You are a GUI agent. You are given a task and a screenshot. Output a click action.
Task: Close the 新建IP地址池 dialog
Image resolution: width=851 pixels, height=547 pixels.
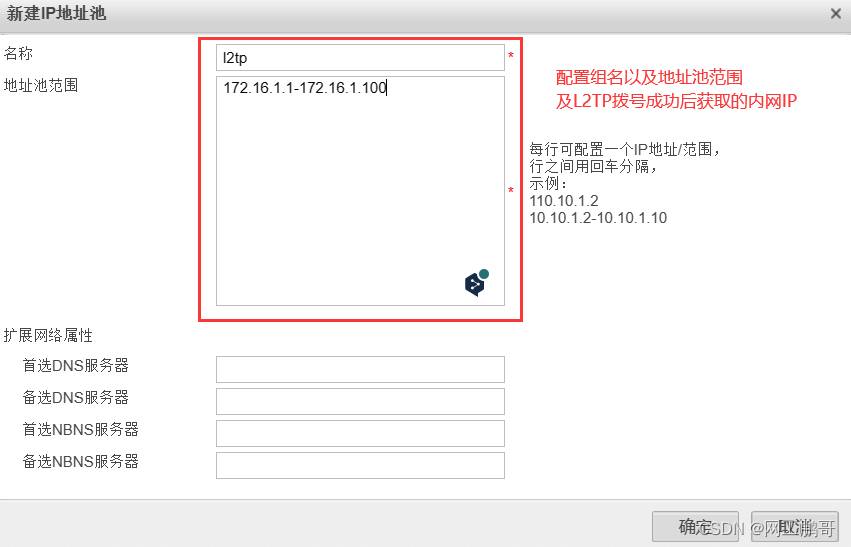click(x=836, y=14)
